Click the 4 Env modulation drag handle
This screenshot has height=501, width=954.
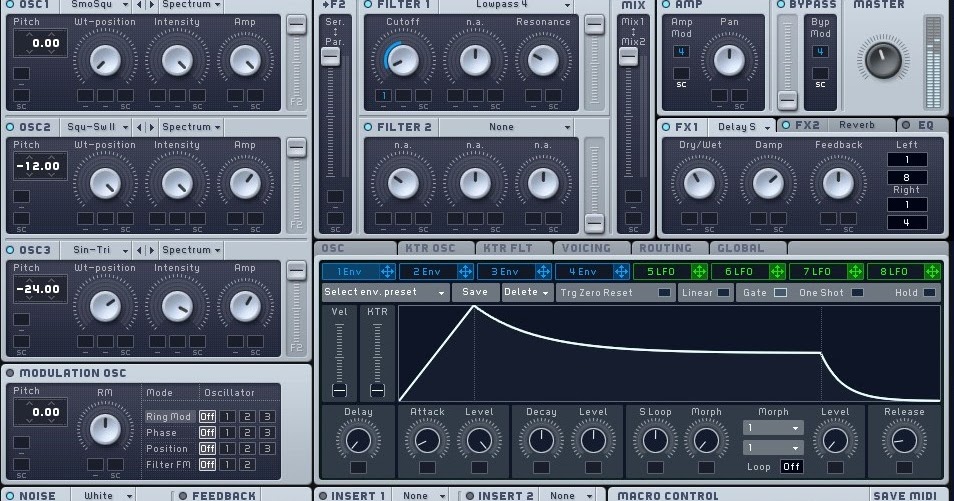tap(621, 272)
